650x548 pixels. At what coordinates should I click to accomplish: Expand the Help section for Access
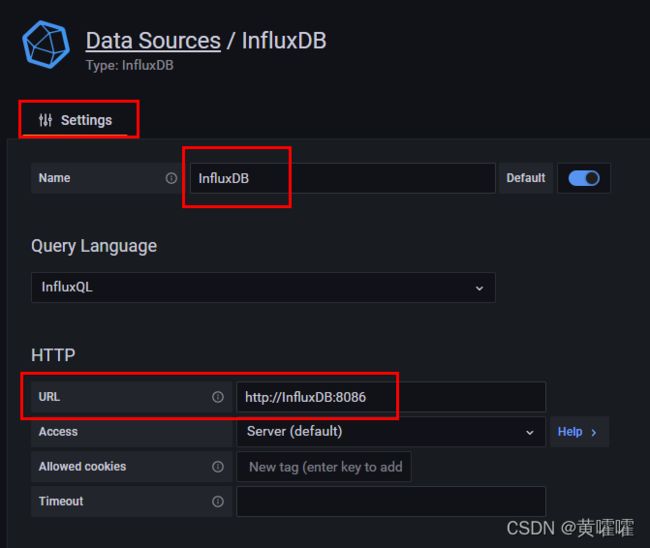tap(579, 432)
